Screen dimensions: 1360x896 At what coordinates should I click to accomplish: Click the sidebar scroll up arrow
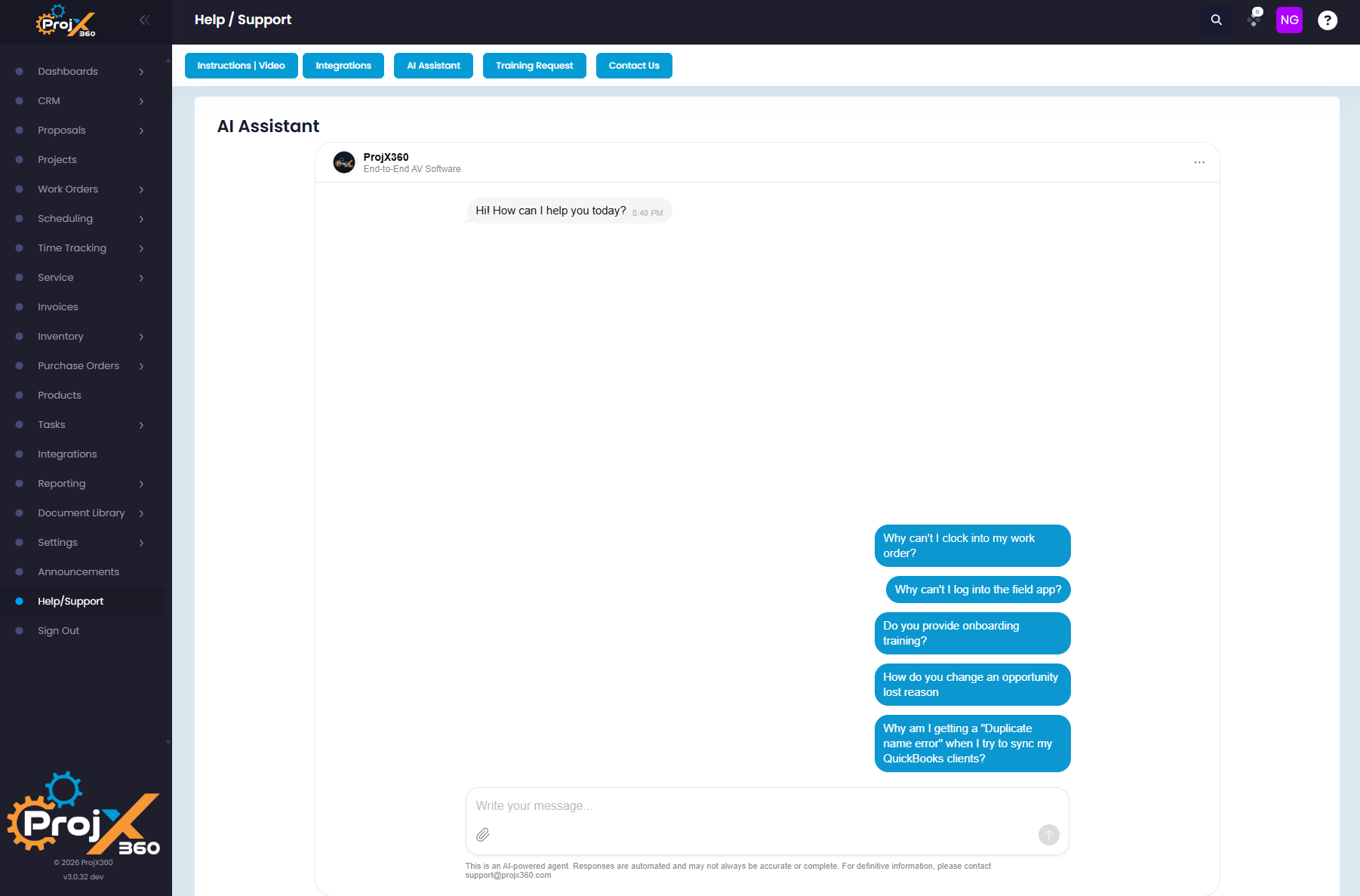pos(168,60)
